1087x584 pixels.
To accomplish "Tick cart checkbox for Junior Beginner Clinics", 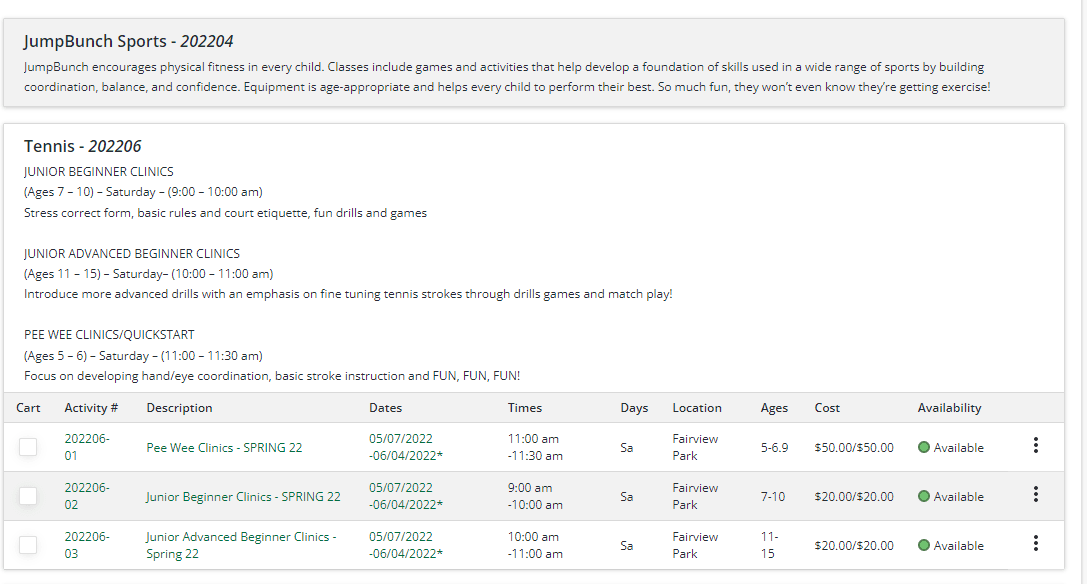I will point(28,496).
